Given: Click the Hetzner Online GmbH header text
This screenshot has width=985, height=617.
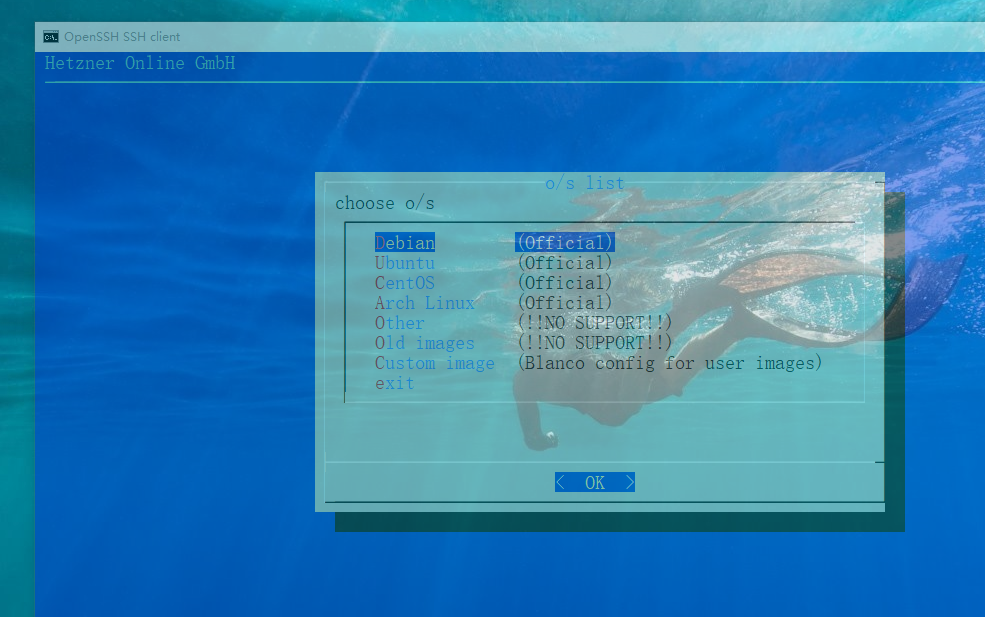Looking at the screenshot, I should pyautogui.click(x=140, y=63).
